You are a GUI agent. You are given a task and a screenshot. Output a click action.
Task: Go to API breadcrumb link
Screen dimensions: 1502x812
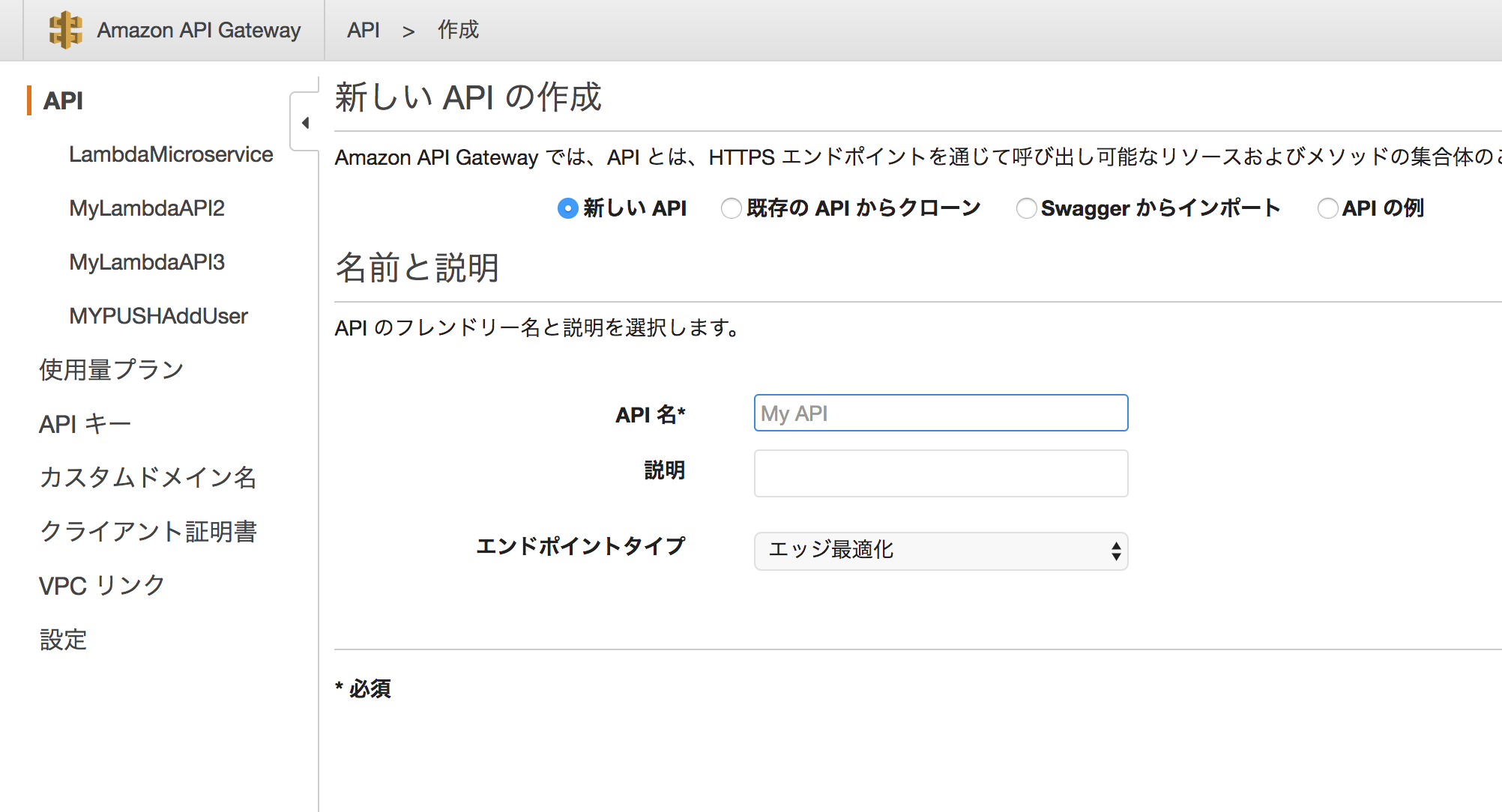pyautogui.click(x=364, y=30)
